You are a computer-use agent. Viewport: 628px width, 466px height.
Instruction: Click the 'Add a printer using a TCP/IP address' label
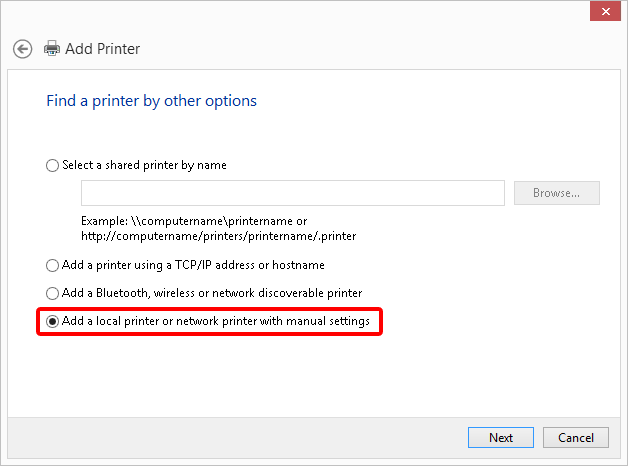pyautogui.click(x=193, y=266)
